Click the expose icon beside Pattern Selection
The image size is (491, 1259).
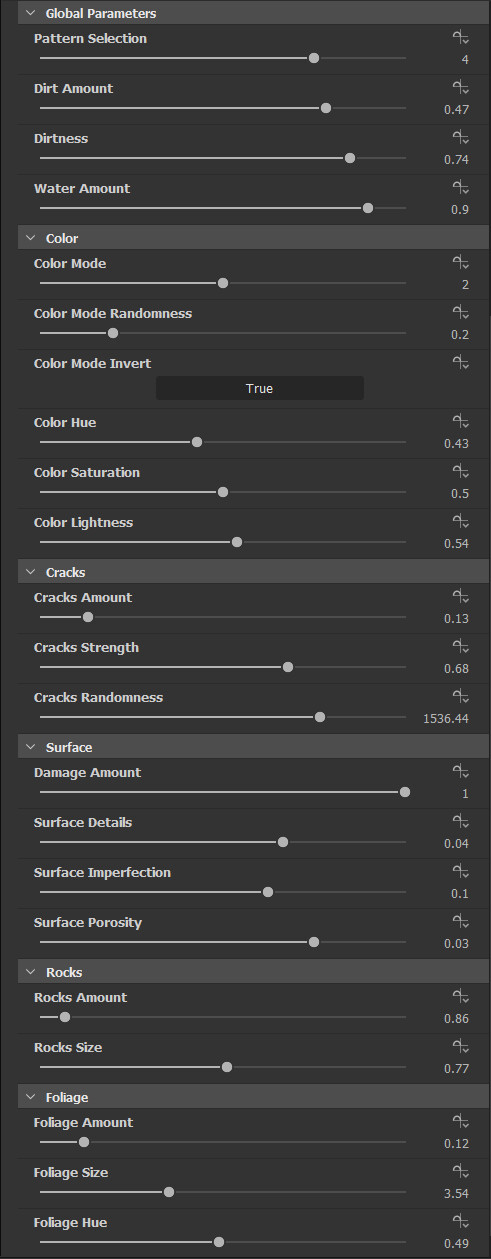[461, 38]
